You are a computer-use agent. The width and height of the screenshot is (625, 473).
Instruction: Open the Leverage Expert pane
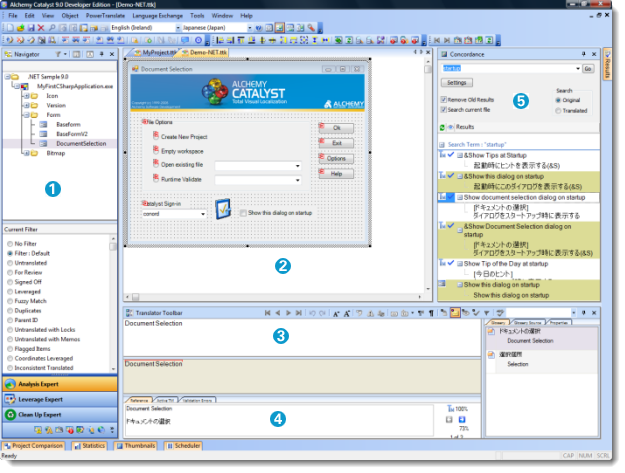point(60,400)
